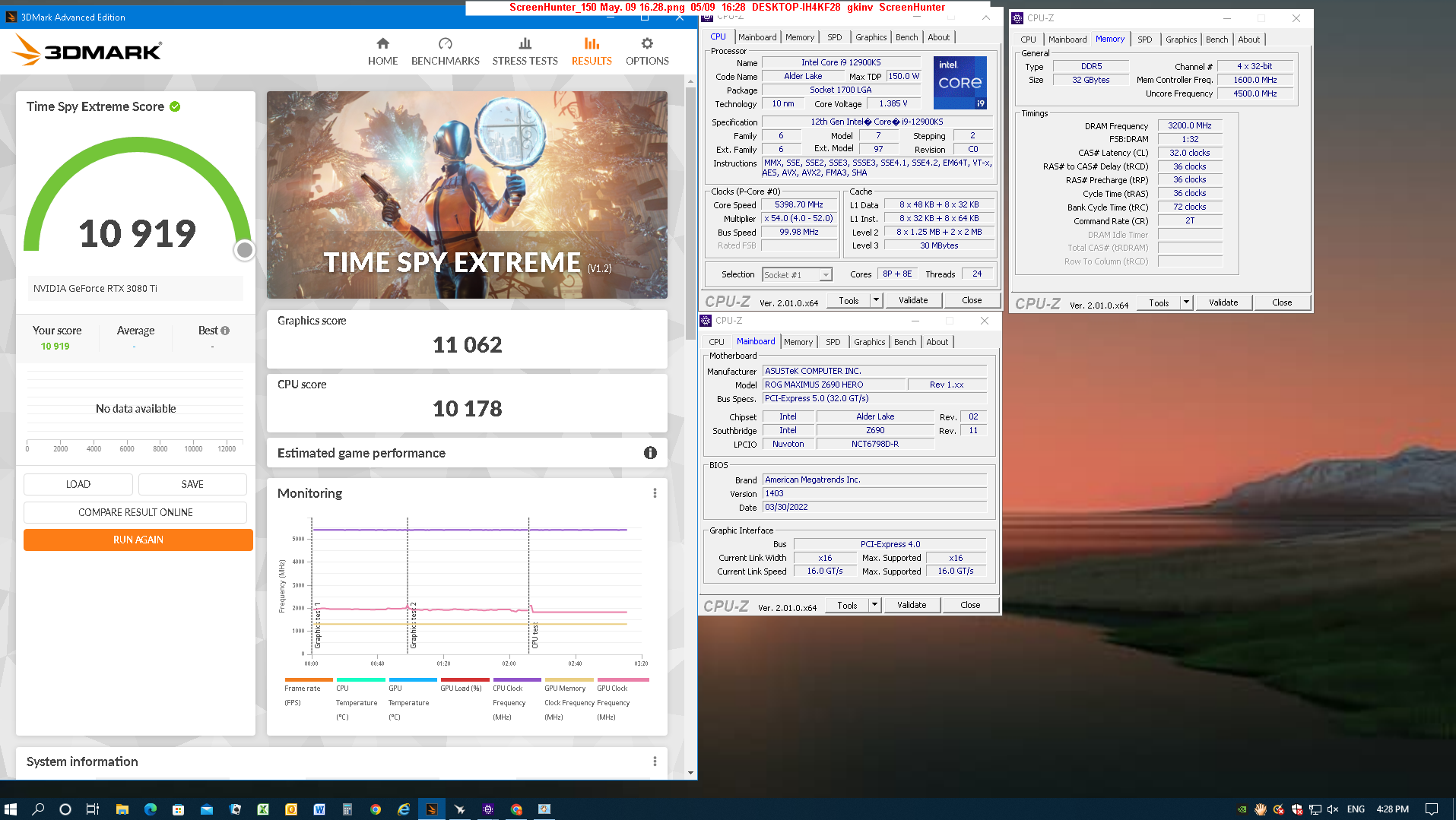The image size is (1456, 820).
Task: Click Close in CPU-Z Memory window
Action: pos(1282,302)
